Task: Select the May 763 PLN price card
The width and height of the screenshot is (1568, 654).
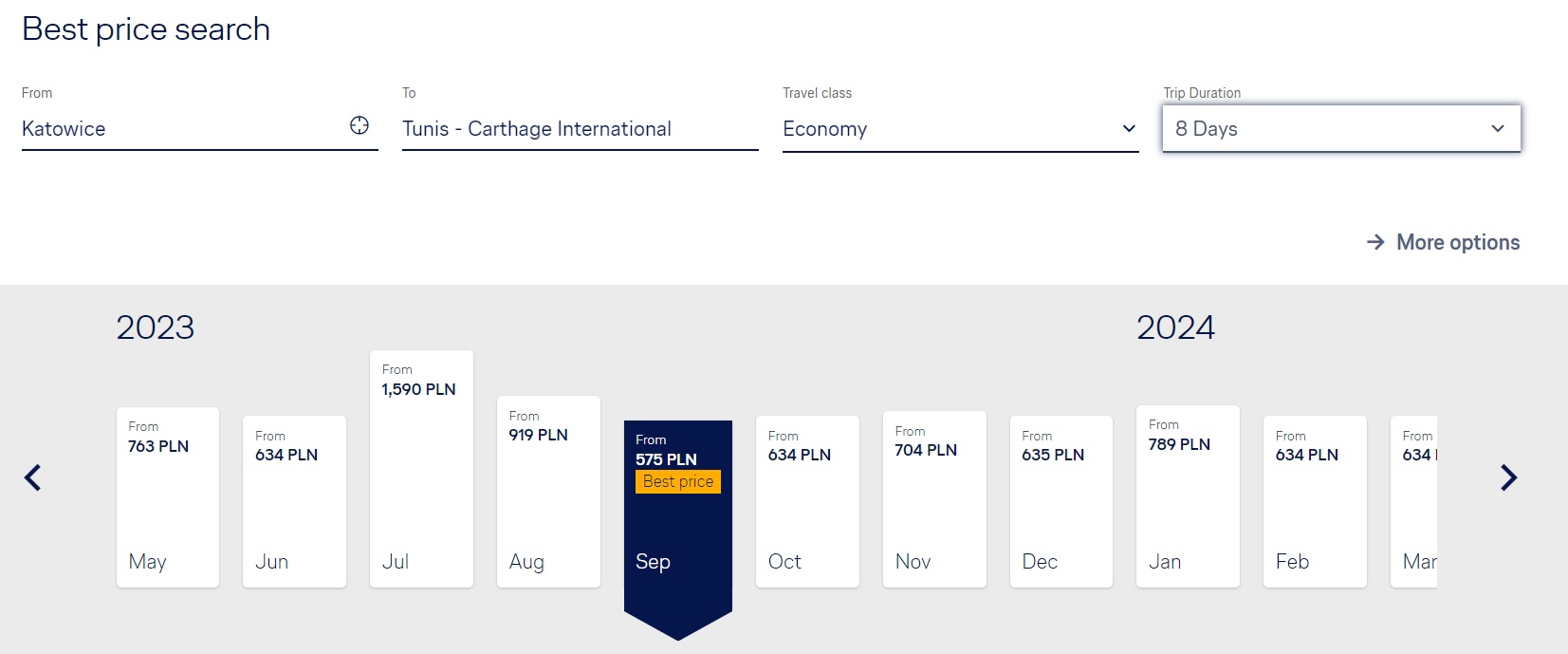Action: [168, 497]
